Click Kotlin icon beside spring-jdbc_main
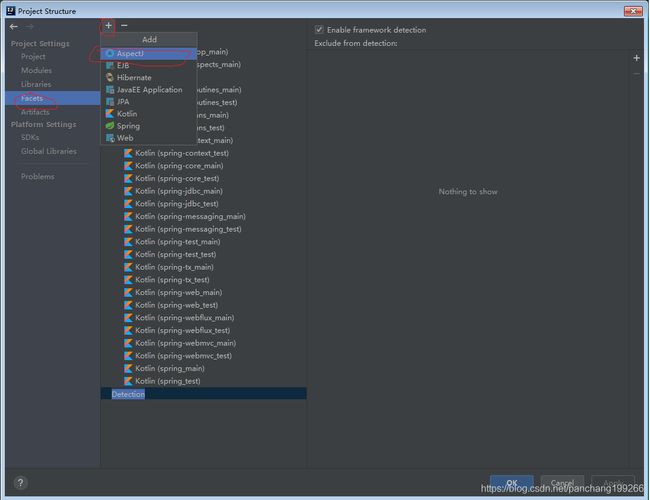Image resolution: width=650 pixels, height=500 pixels. [128, 191]
